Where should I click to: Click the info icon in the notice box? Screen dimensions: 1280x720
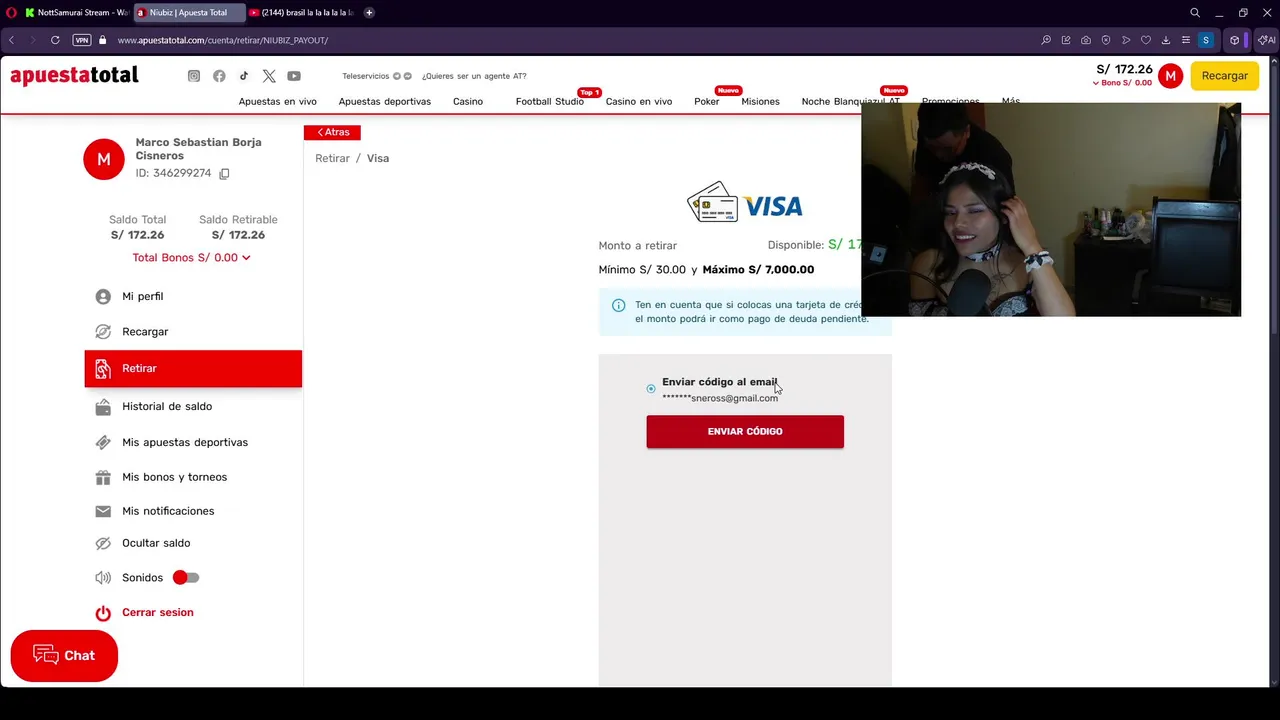pyautogui.click(x=618, y=305)
